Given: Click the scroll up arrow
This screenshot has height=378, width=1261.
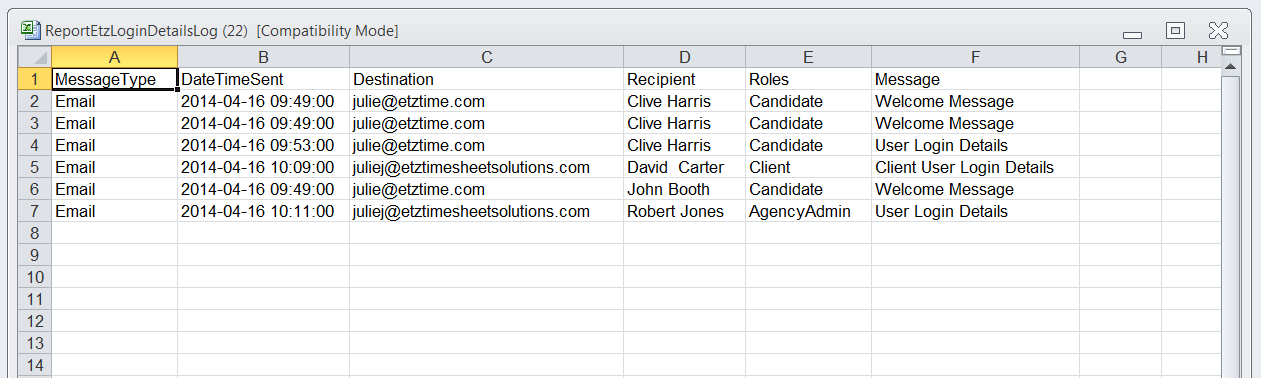Looking at the screenshot, I should point(1231,67).
